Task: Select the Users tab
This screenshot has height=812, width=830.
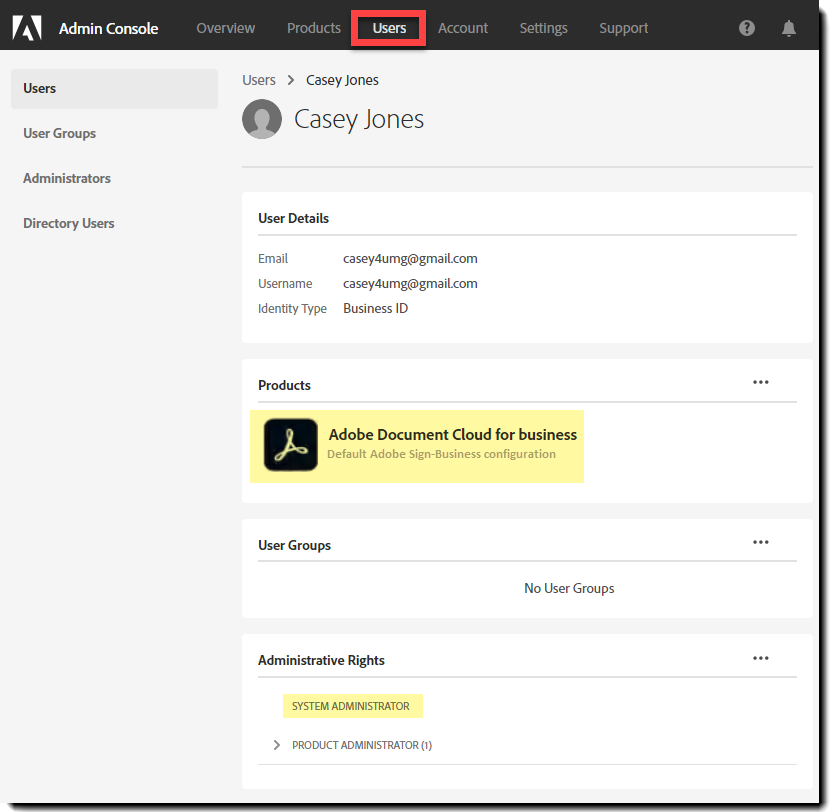Action: 389,28
